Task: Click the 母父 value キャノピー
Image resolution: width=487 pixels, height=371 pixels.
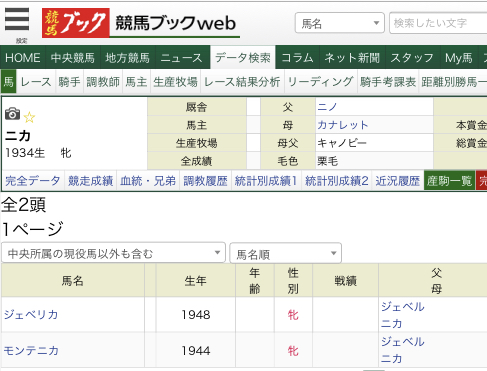Action: (x=342, y=143)
